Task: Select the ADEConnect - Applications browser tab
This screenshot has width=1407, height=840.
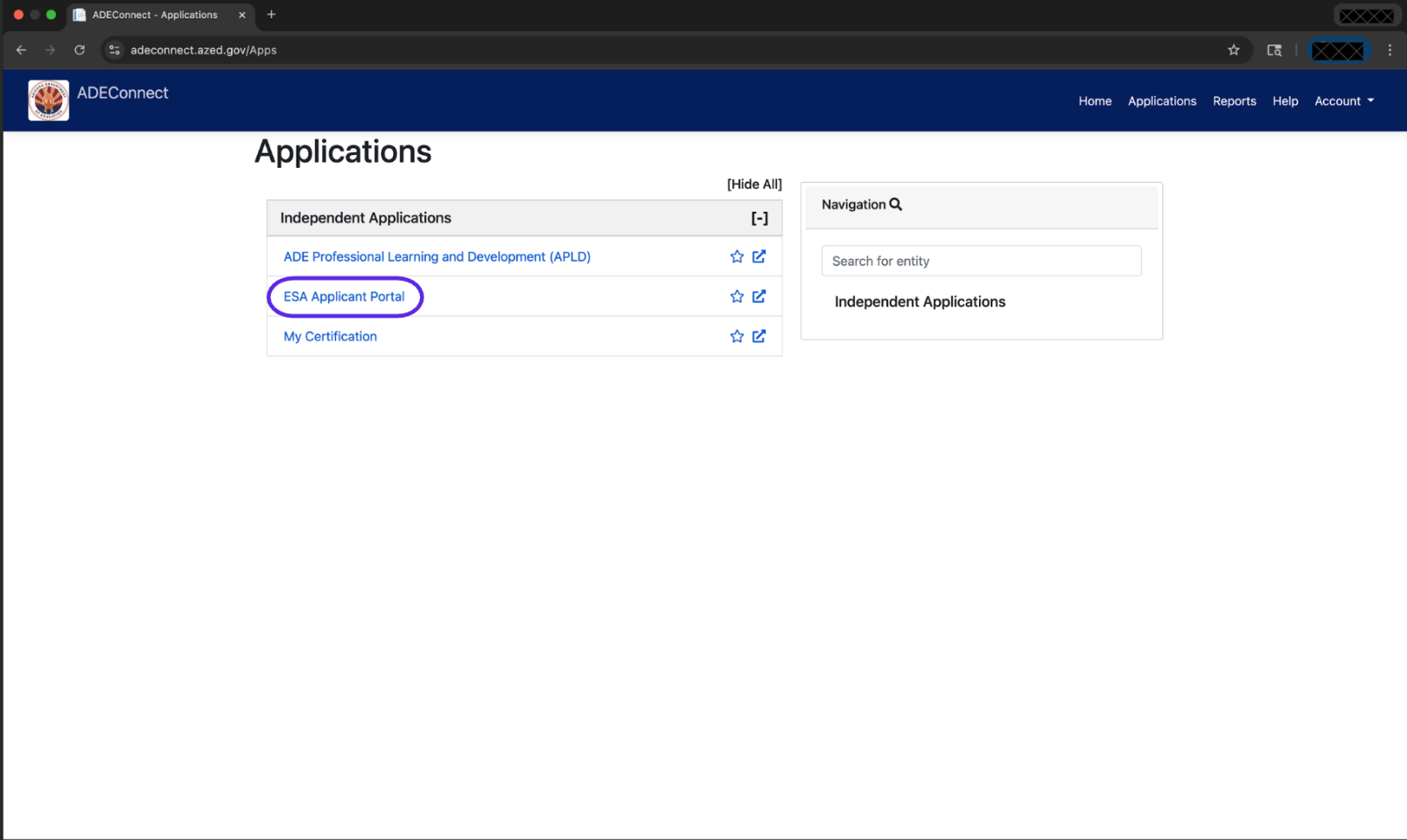Action: [x=159, y=15]
